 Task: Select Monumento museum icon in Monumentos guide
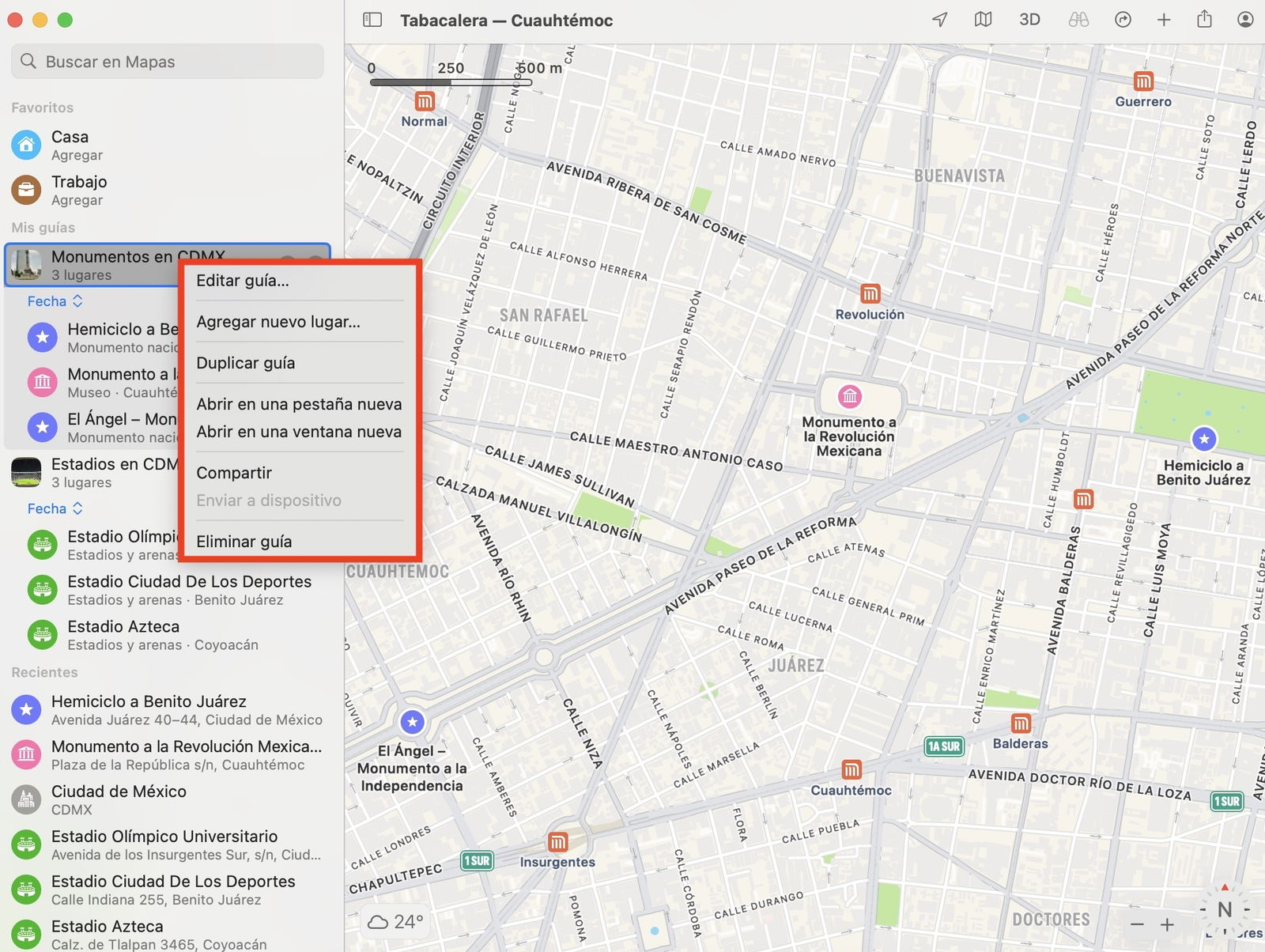43,383
